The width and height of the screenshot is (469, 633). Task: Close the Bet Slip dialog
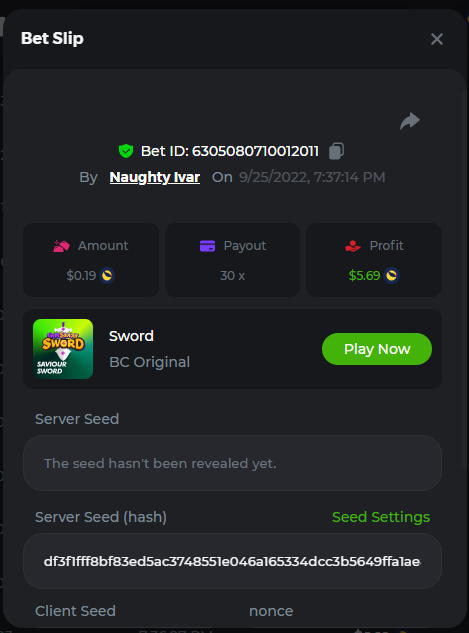(x=437, y=39)
